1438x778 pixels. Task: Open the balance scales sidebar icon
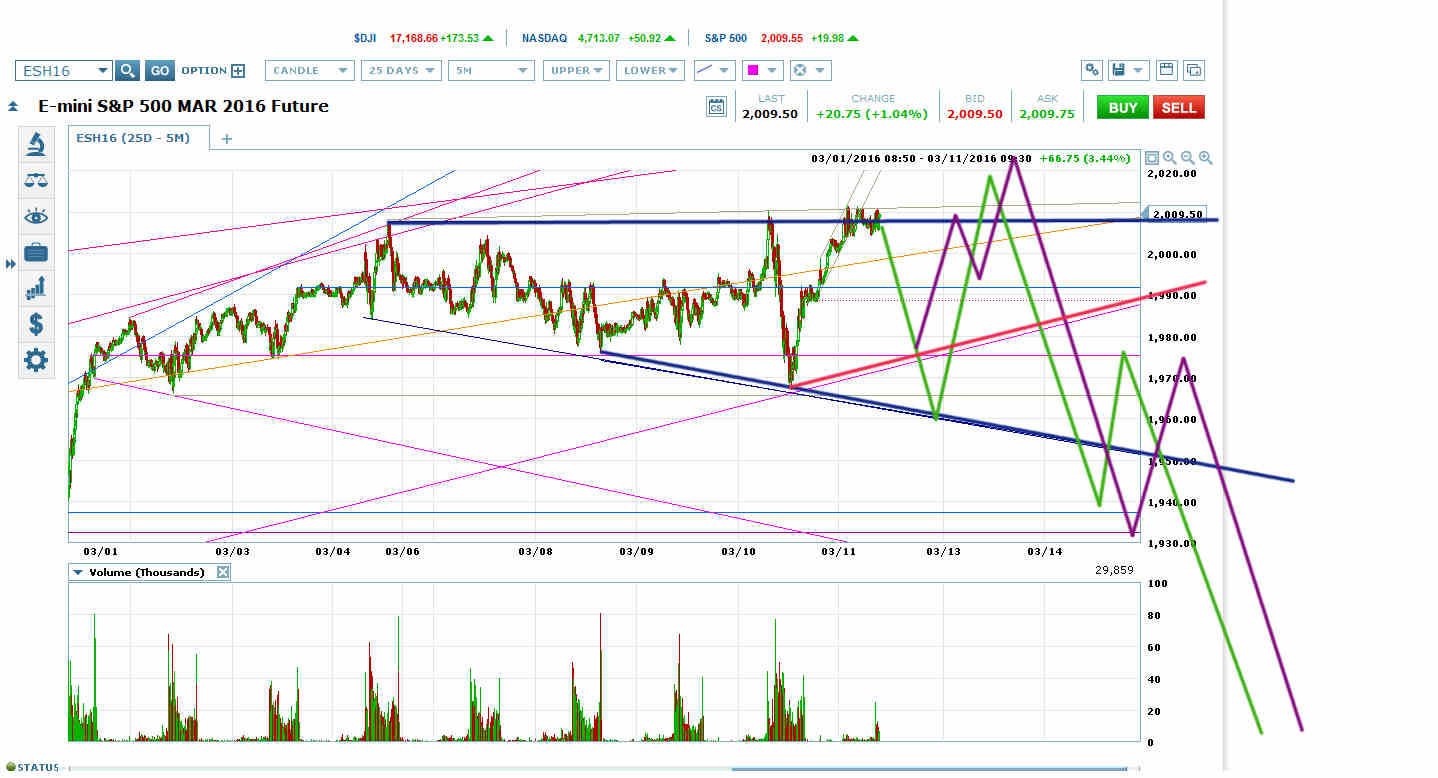point(36,181)
